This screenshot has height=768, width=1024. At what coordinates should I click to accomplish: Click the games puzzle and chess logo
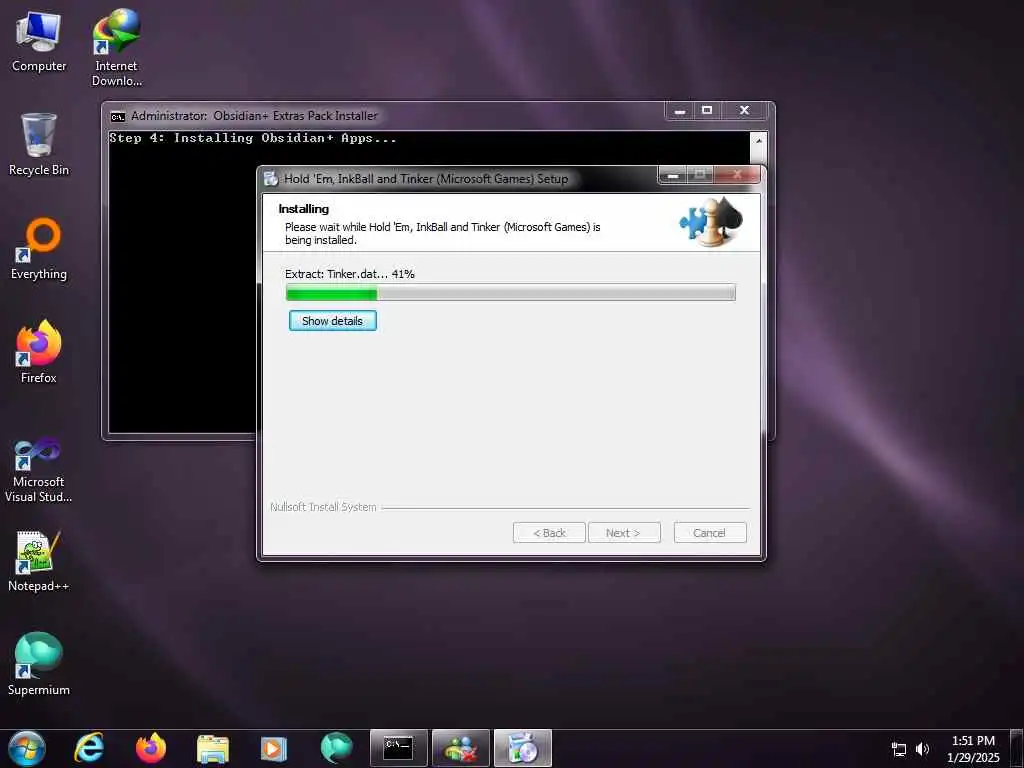[x=711, y=222]
